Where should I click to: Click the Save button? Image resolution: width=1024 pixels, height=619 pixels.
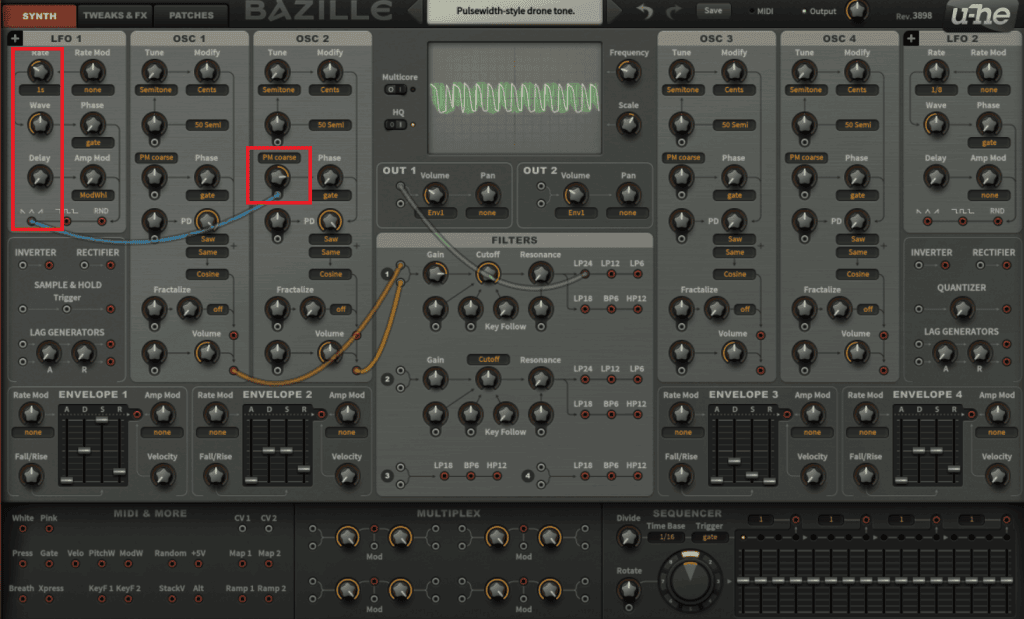[x=712, y=11]
